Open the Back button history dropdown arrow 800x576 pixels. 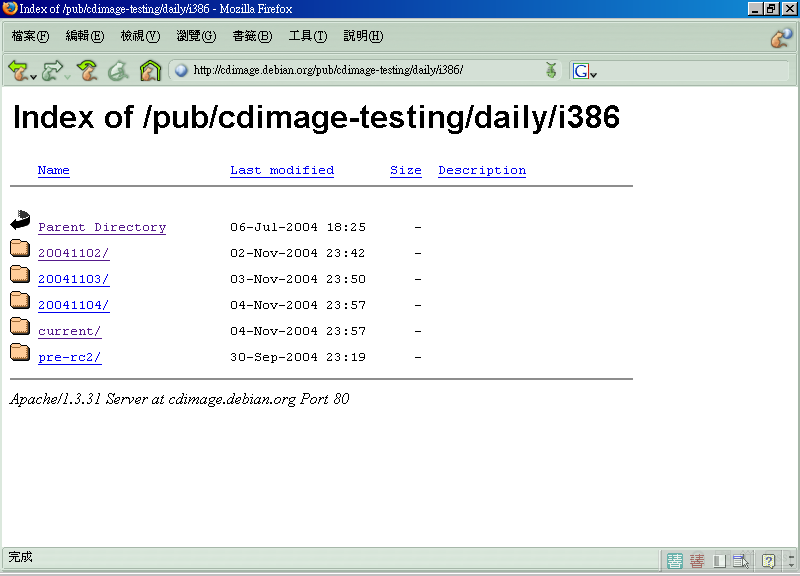[34, 76]
